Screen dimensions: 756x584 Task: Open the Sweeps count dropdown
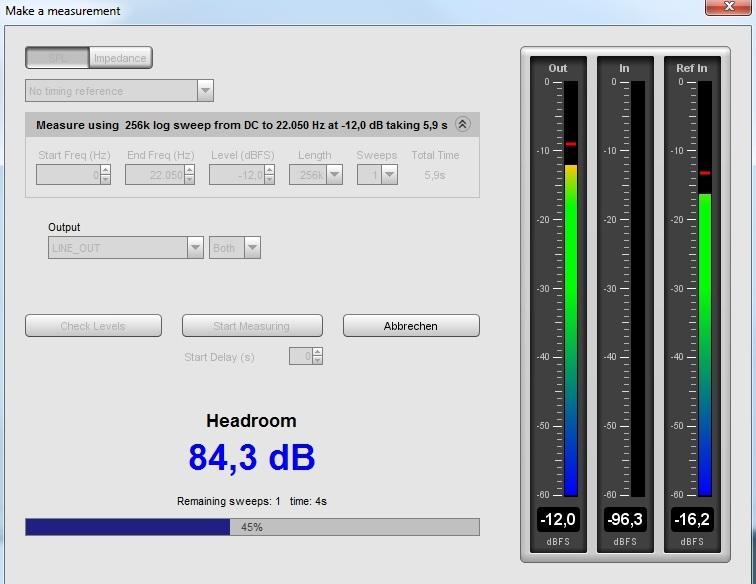[377, 175]
